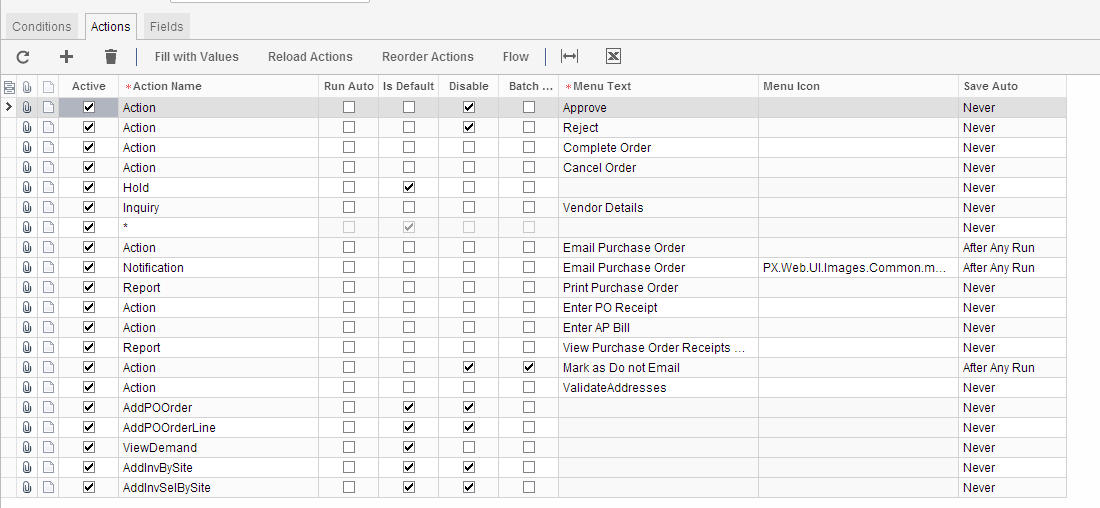Toggle Disable checkbox for Approve action

[469, 107]
